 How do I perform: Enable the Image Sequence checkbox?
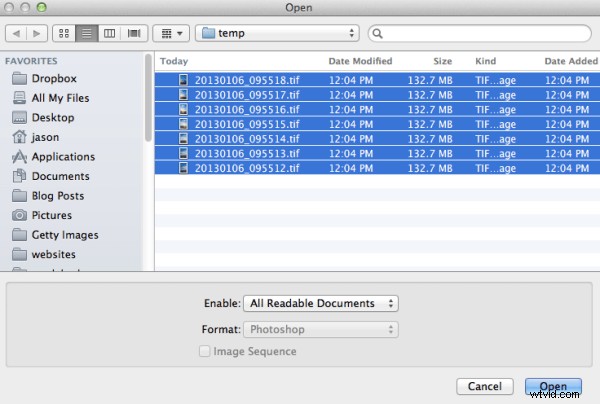[x=205, y=351]
